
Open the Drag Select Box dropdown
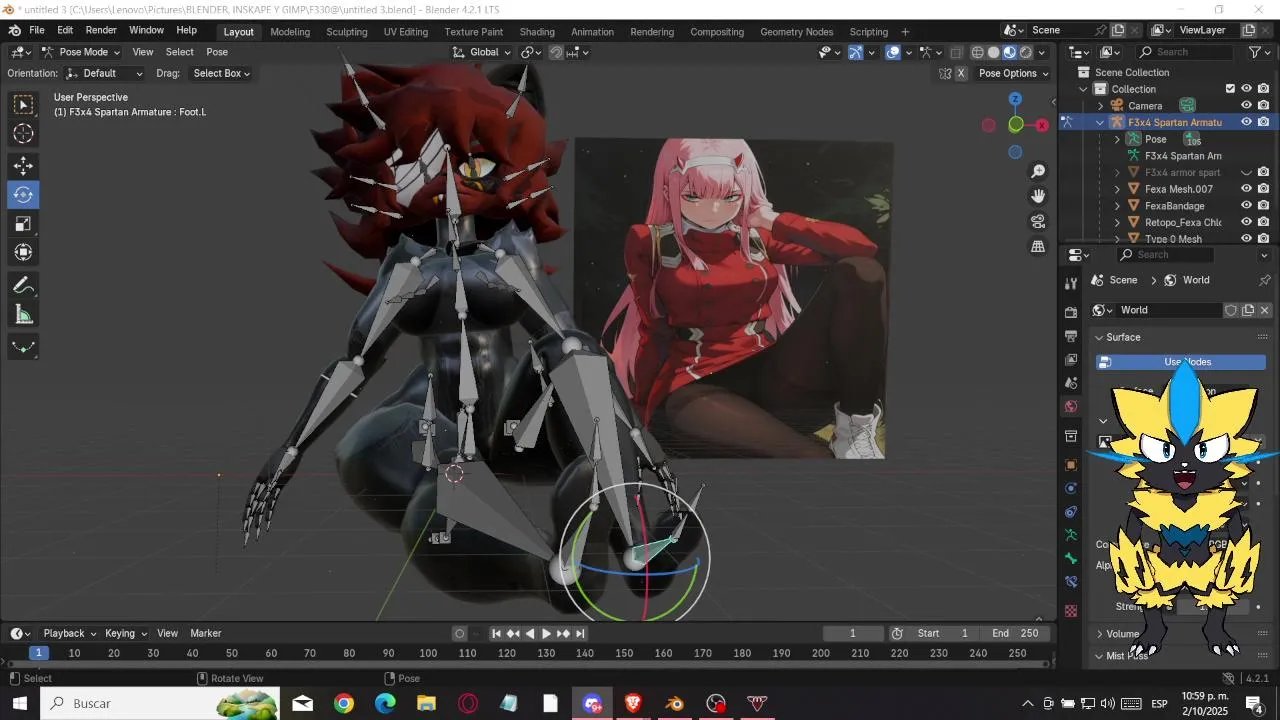[x=221, y=73]
